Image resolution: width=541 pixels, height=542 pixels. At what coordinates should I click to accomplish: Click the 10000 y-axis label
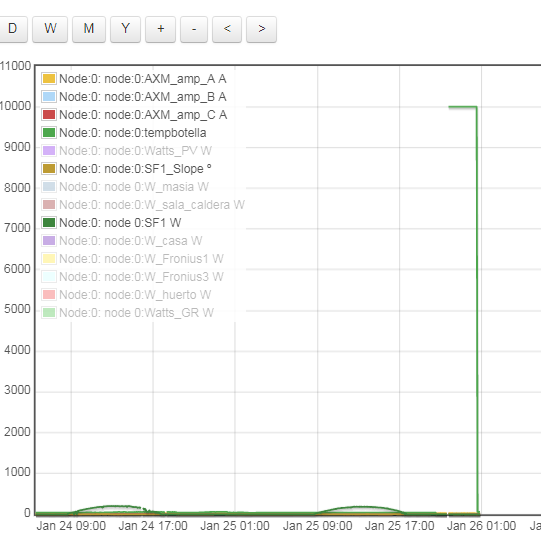(x=15, y=106)
